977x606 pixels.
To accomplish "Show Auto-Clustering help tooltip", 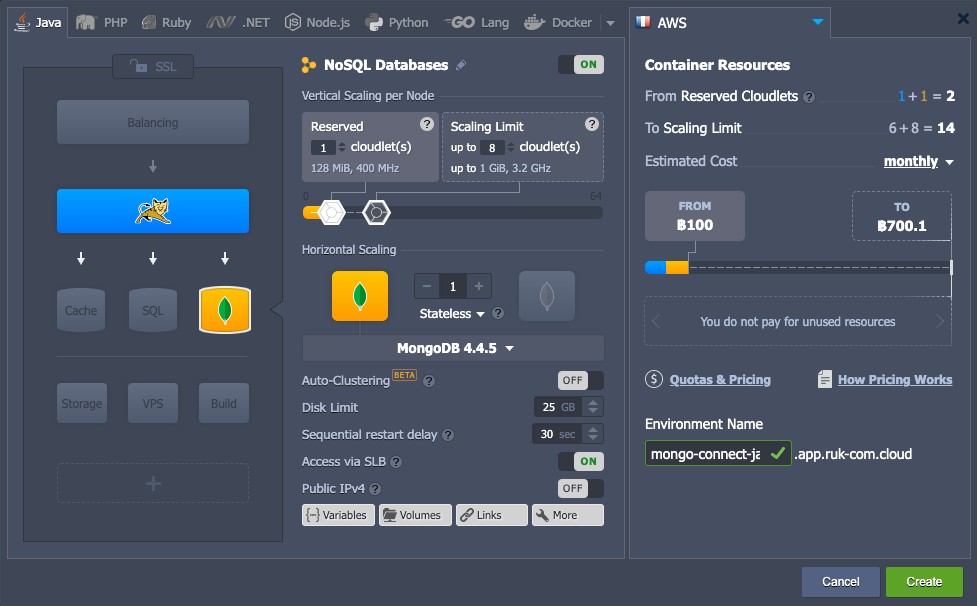I will pyautogui.click(x=429, y=381).
